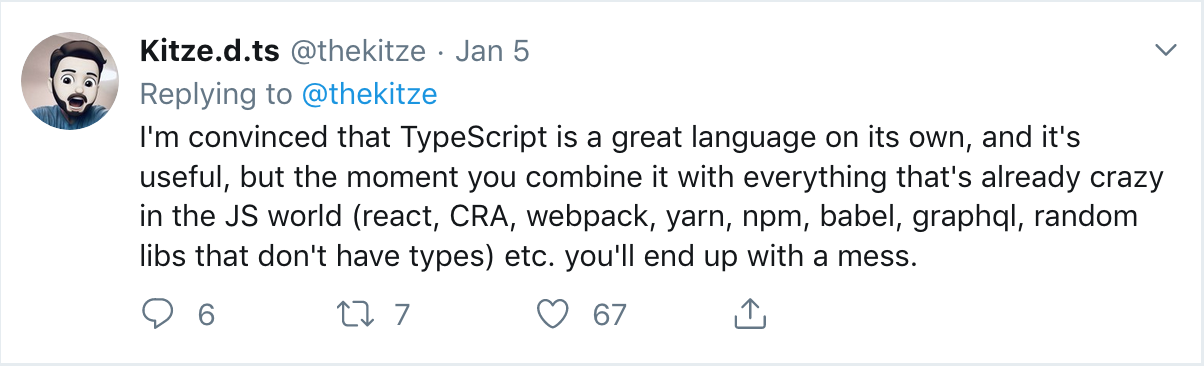This screenshot has width=1204, height=366.
Task: Open the tweet permalink via Jan 5
Action: tap(492, 51)
